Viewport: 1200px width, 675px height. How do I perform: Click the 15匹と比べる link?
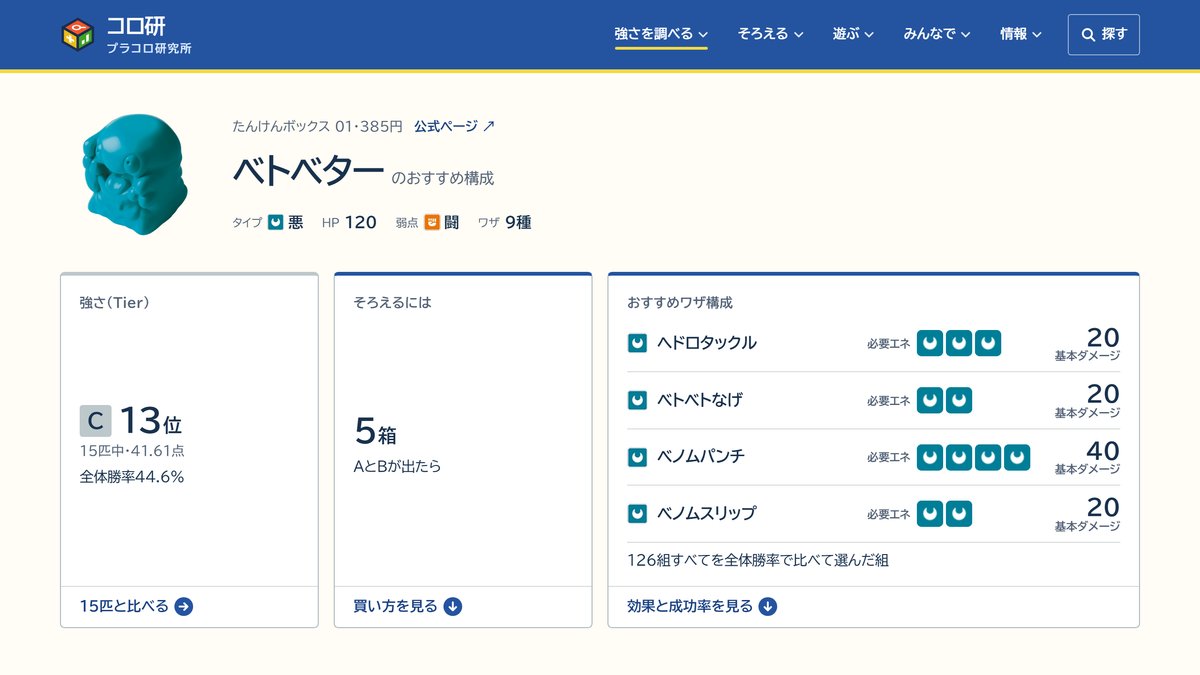[x=136, y=606]
